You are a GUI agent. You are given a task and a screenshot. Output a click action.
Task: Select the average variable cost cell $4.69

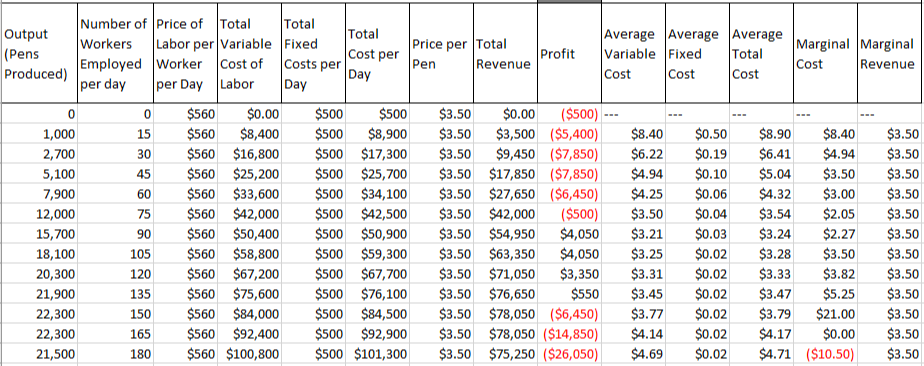click(x=633, y=354)
